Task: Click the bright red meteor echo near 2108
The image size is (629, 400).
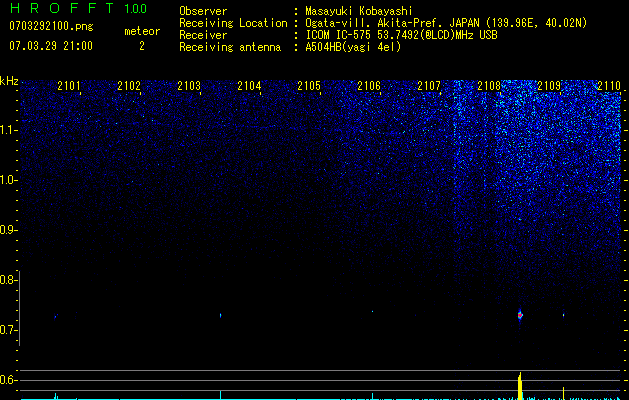Action: tap(520, 315)
